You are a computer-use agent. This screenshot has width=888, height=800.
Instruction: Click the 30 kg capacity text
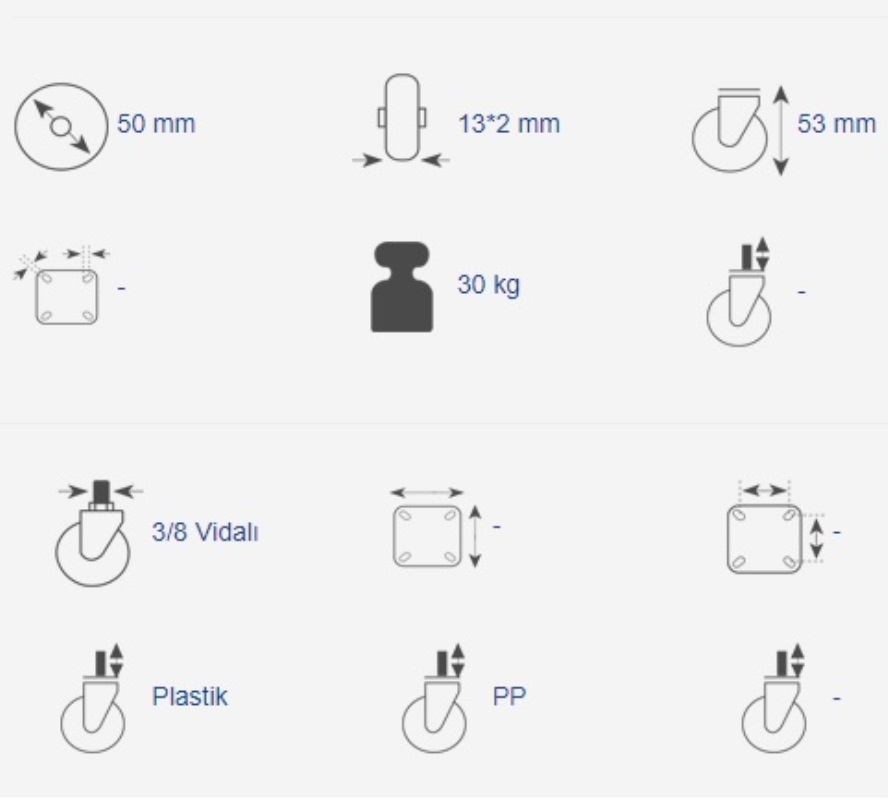coord(489,284)
